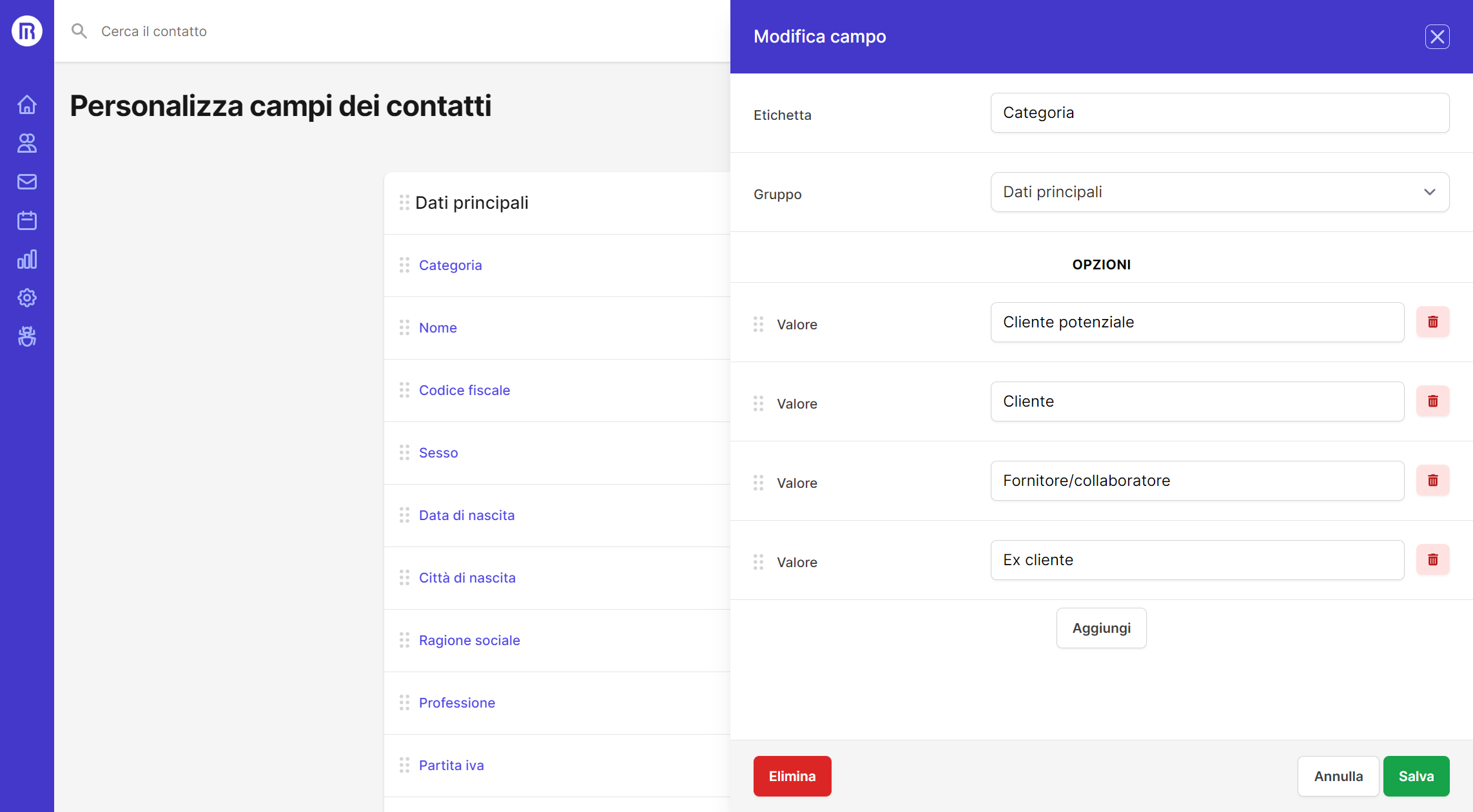Open the contacts people icon in sidebar
The height and width of the screenshot is (812, 1473).
[27, 143]
